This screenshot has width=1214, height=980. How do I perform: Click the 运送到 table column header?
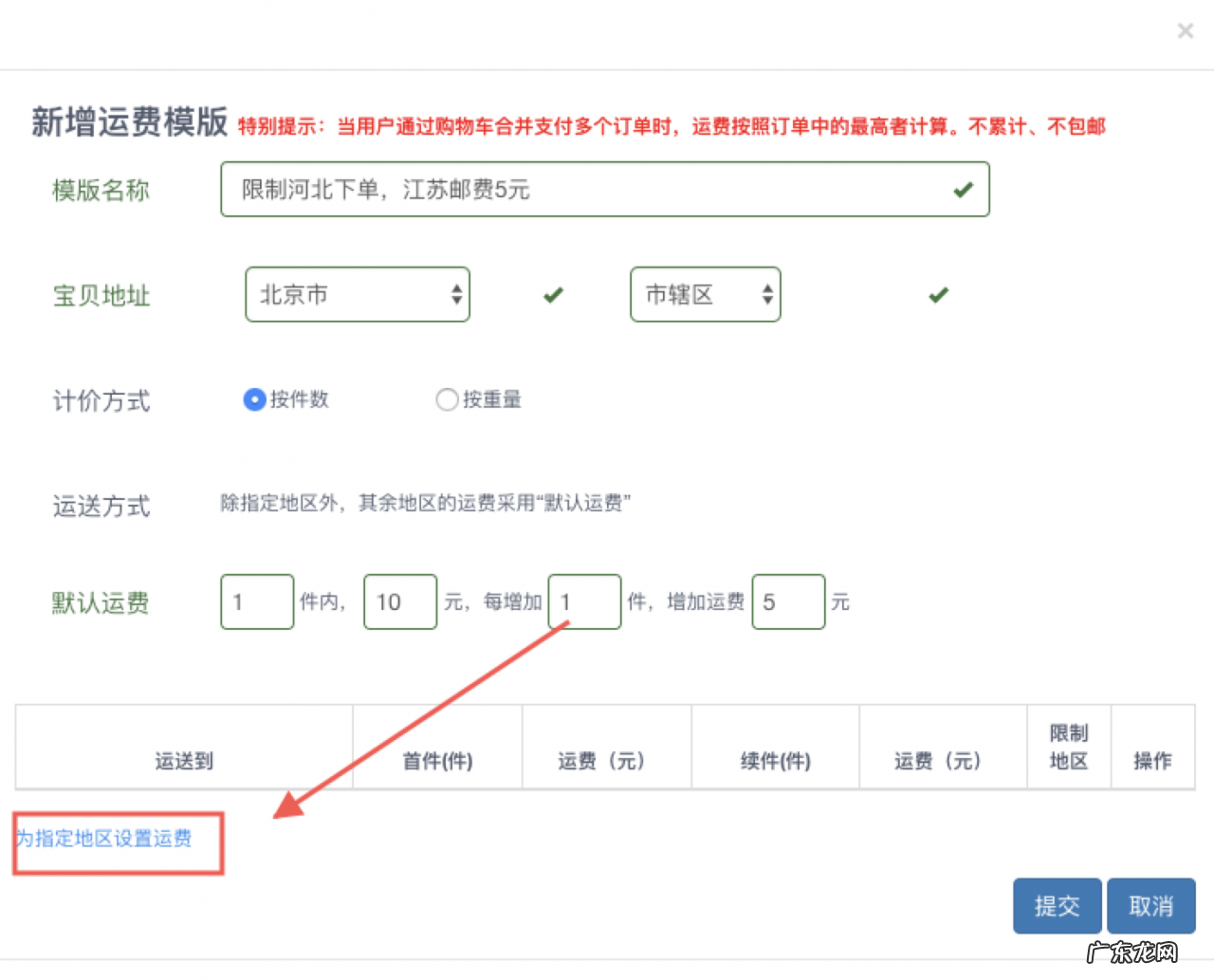(x=184, y=761)
